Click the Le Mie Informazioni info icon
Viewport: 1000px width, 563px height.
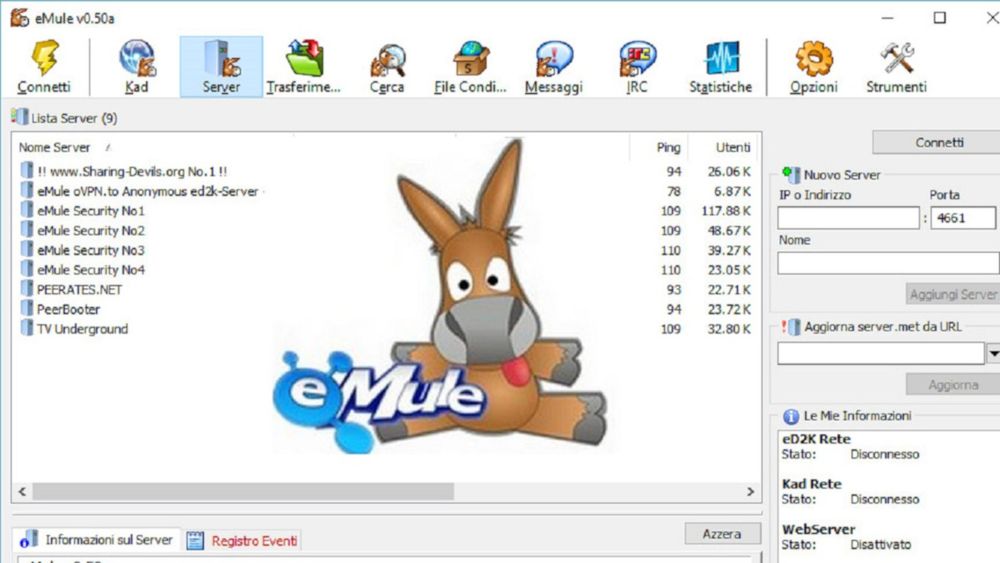(x=791, y=416)
